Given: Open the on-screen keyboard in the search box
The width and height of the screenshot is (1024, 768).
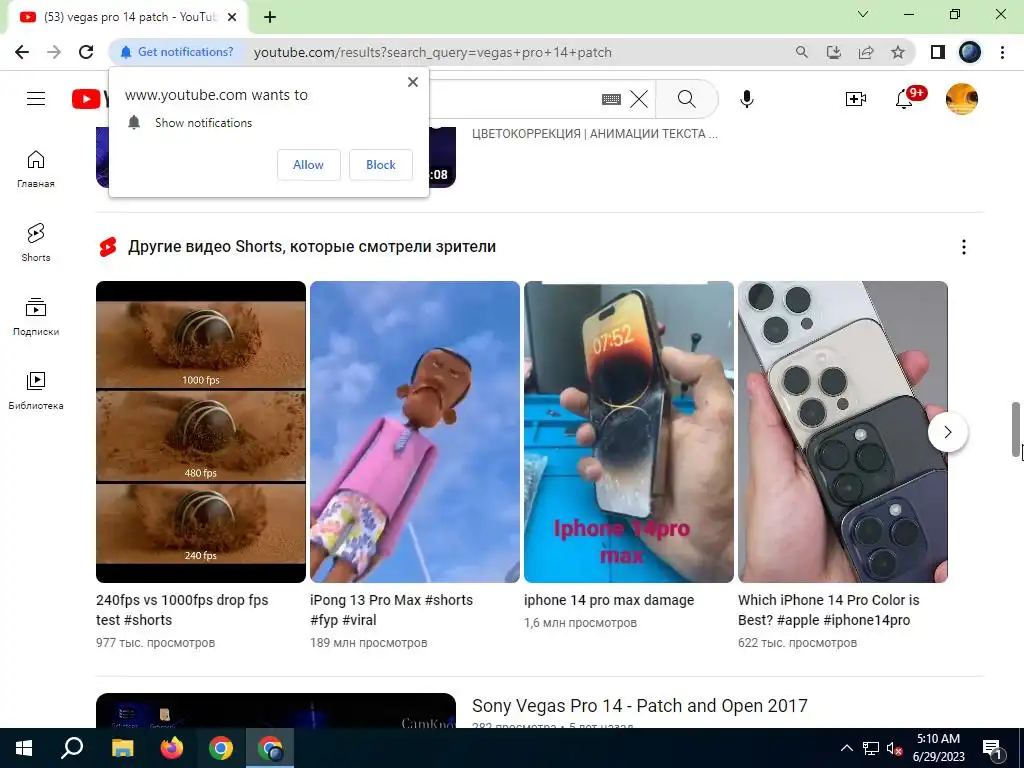Looking at the screenshot, I should [611, 99].
